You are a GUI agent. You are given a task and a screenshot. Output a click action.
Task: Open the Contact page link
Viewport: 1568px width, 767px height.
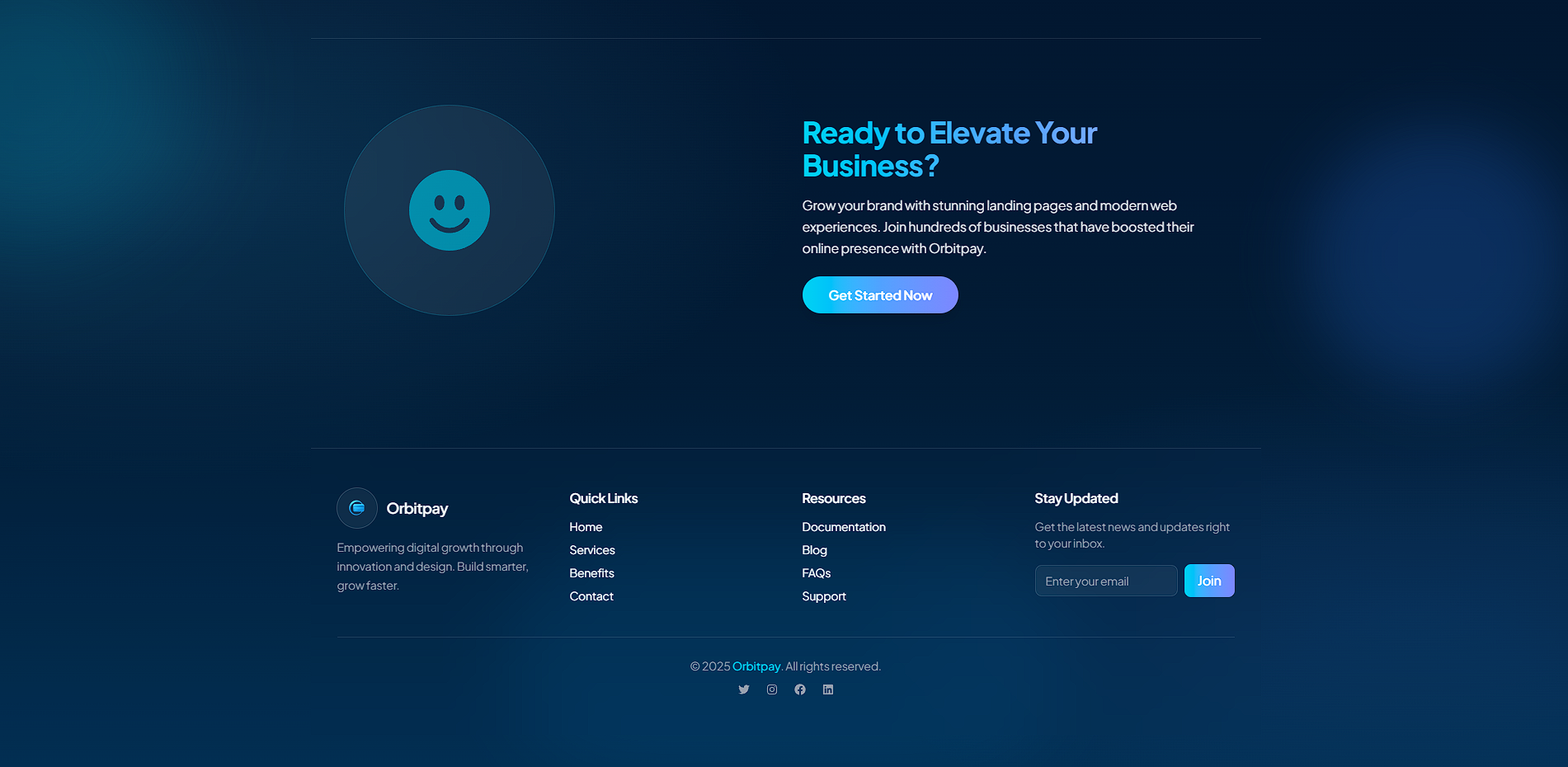pyautogui.click(x=591, y=595)
